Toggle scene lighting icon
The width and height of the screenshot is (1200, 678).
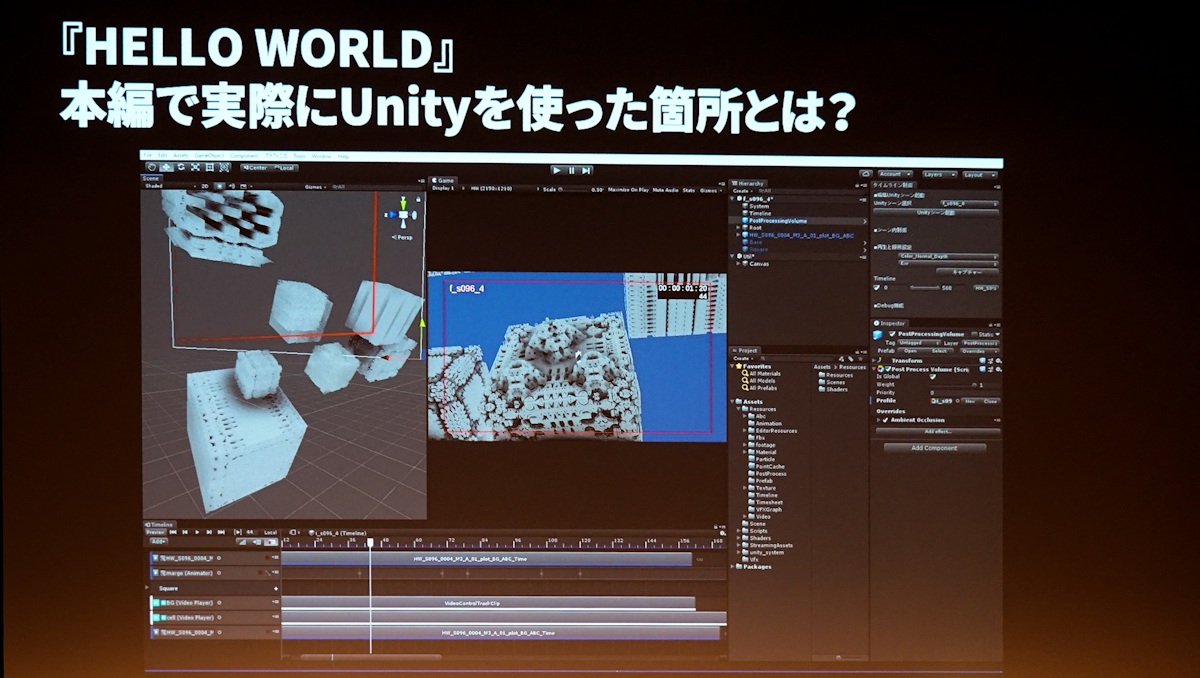(219, 186)
